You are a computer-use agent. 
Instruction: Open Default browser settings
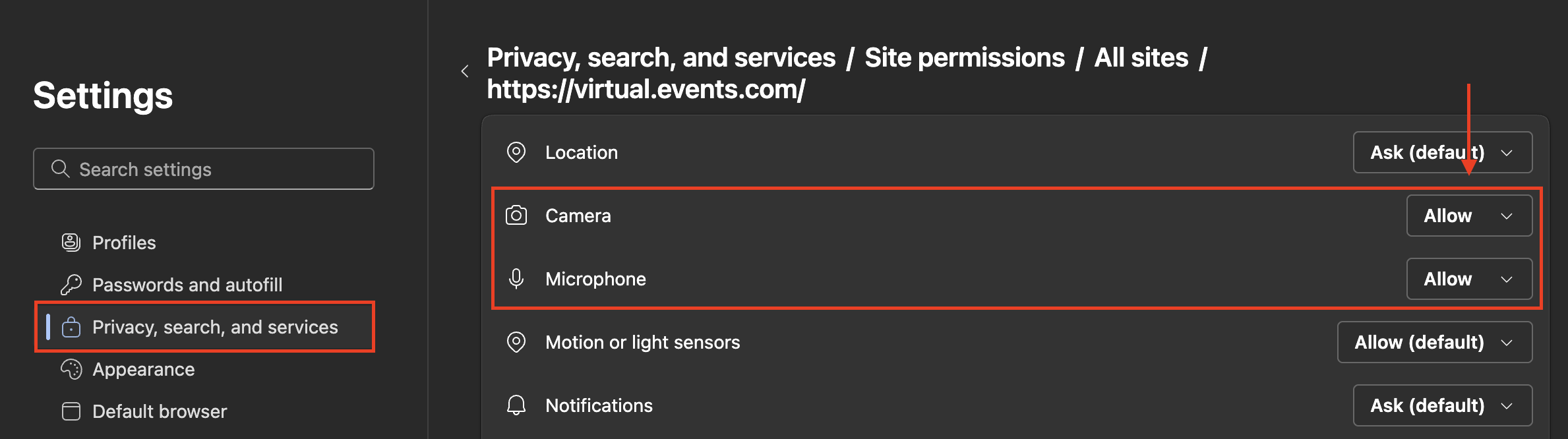(160, 411)
